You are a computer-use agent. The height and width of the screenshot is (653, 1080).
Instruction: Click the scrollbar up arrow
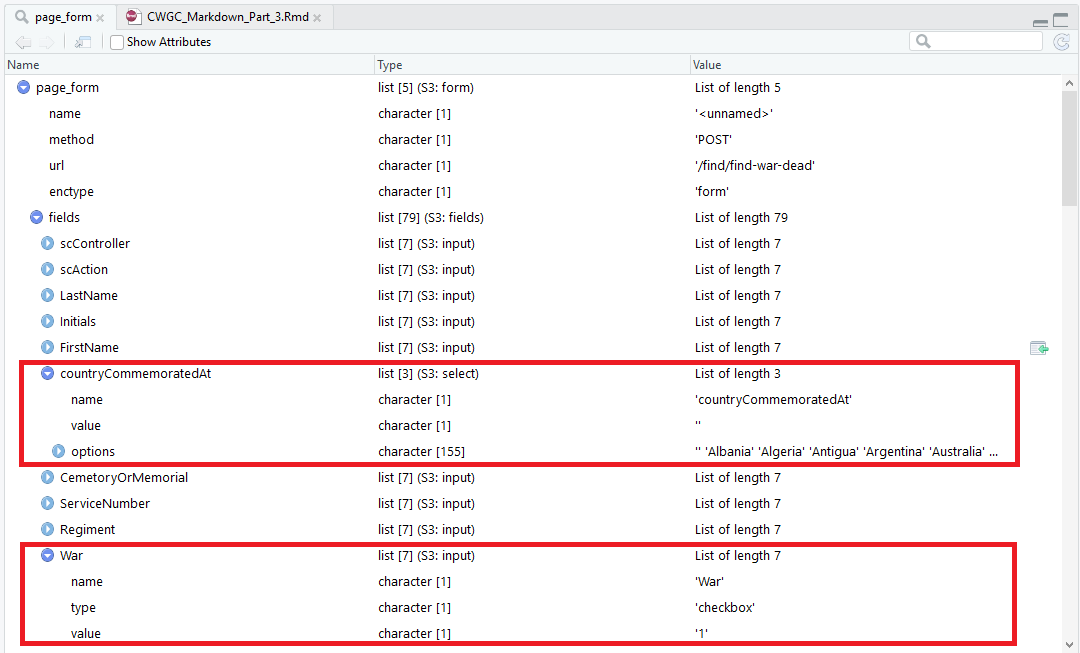tap(1069, 83)
